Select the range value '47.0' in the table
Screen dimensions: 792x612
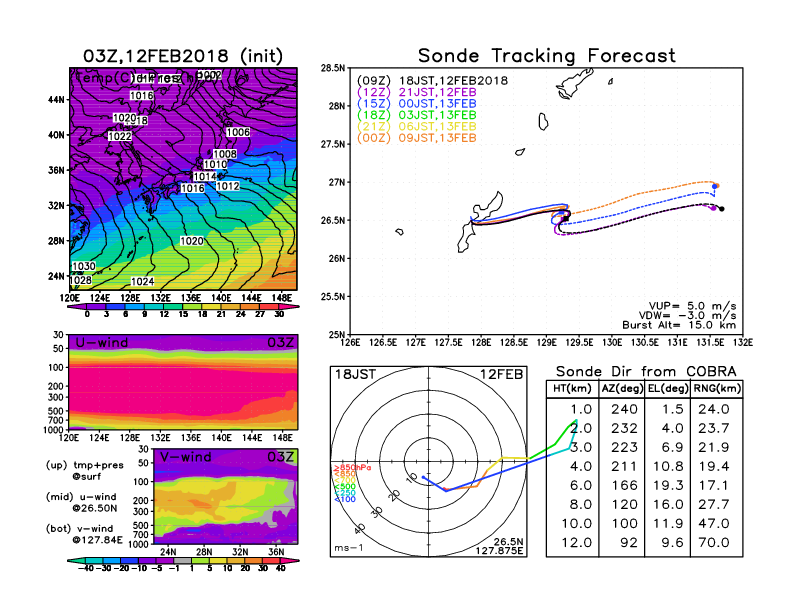714,524
